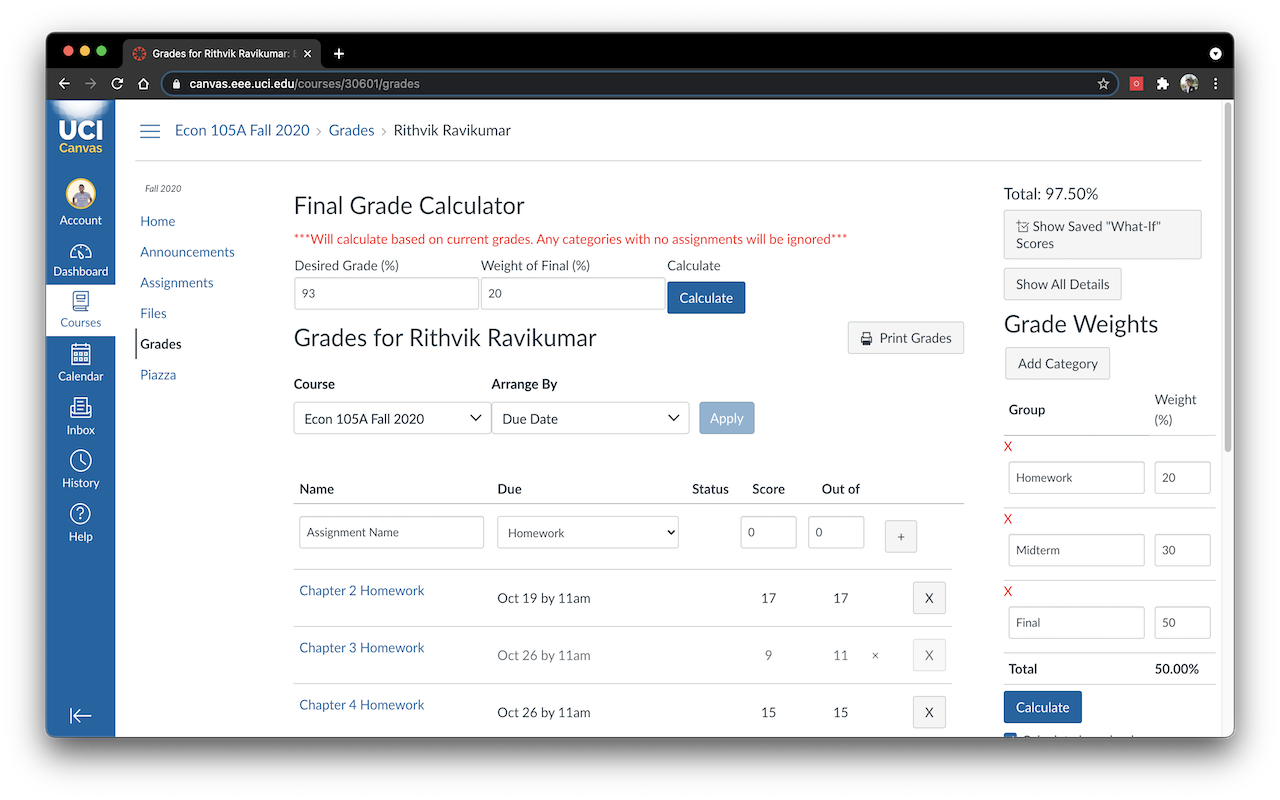The height and width of the screenshot is (800, 1280).
Task: Delete the Chapter 2 Homework row
Action: (x=929, y=598)
